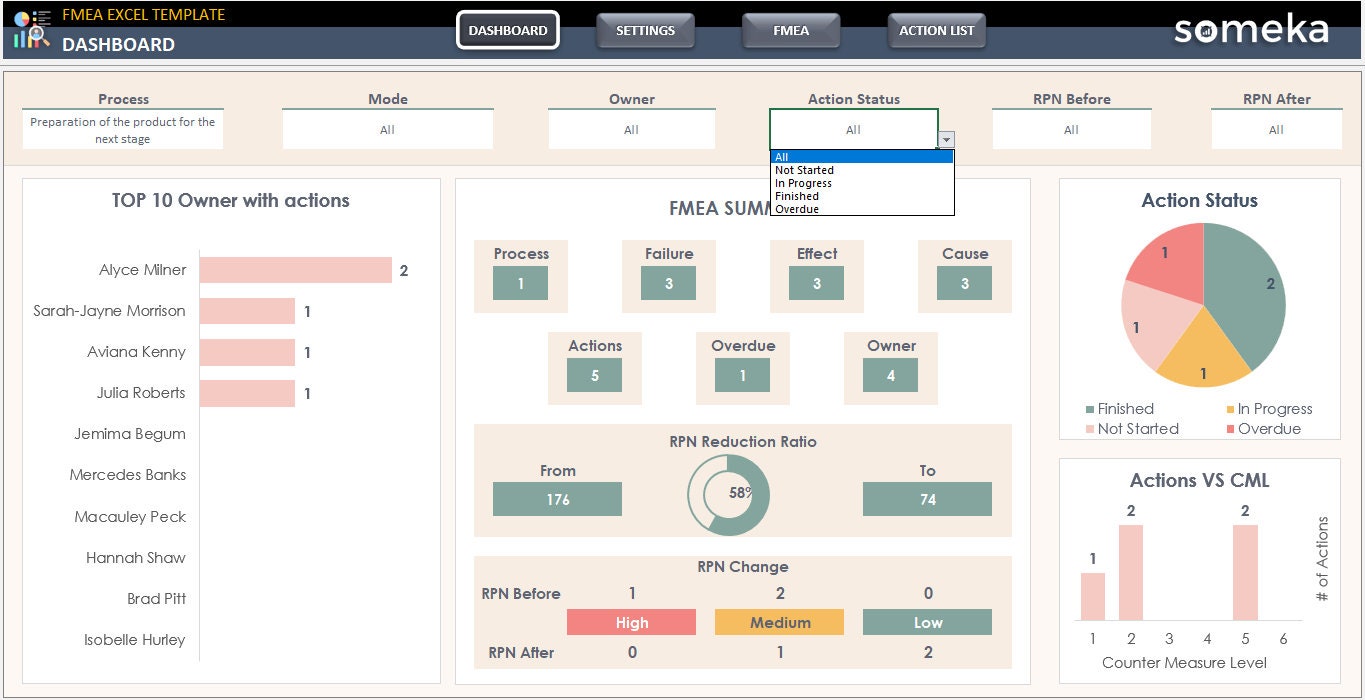Open the FMEA sheet button
The height and width of the screenshot is (700, 1365).
click(x=790, y=30)
